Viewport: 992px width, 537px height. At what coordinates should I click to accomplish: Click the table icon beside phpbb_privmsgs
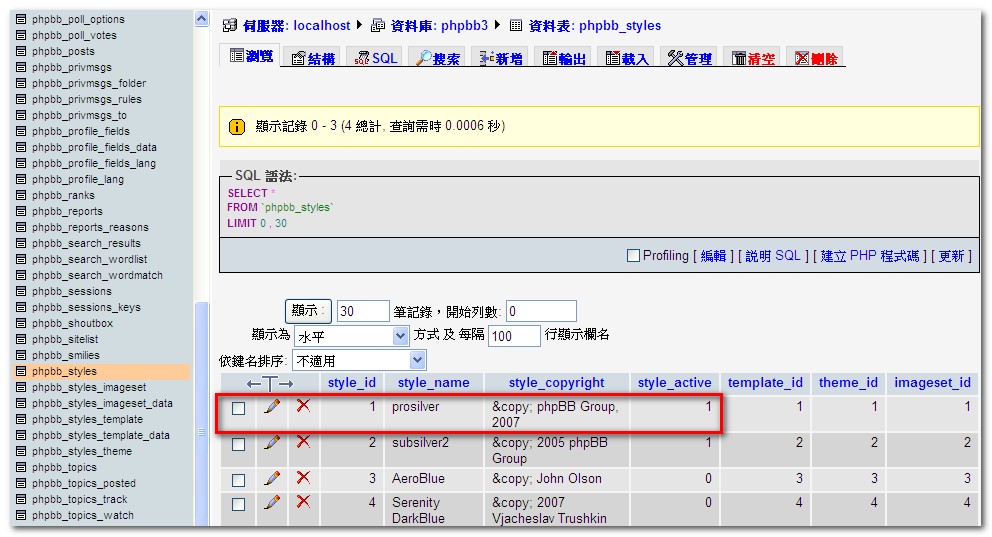click(21, 67)
